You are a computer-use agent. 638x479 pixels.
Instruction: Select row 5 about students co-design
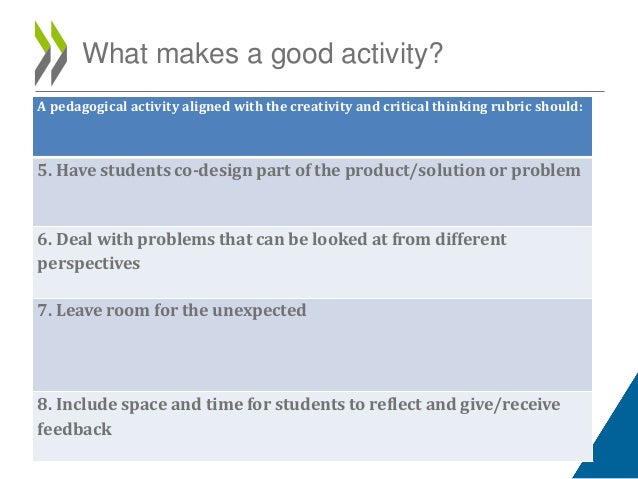pos(312,191)
